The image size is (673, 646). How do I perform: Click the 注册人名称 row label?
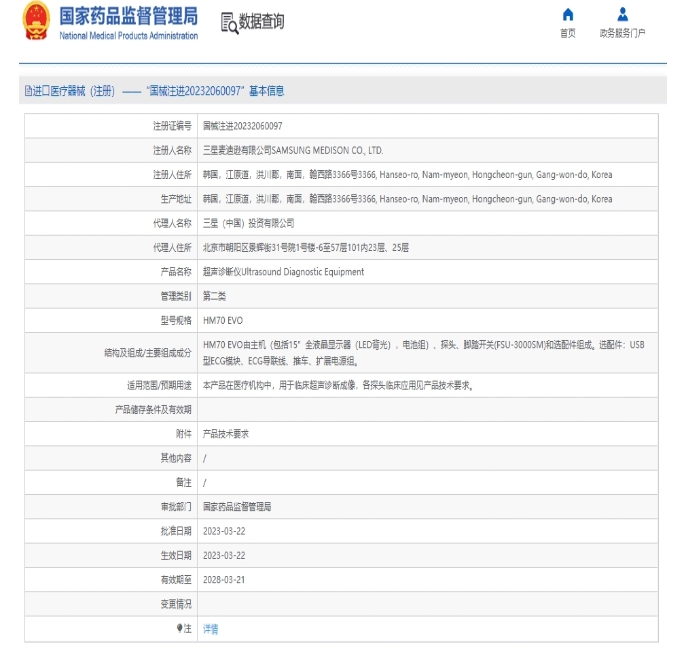(x=172, y=150)
